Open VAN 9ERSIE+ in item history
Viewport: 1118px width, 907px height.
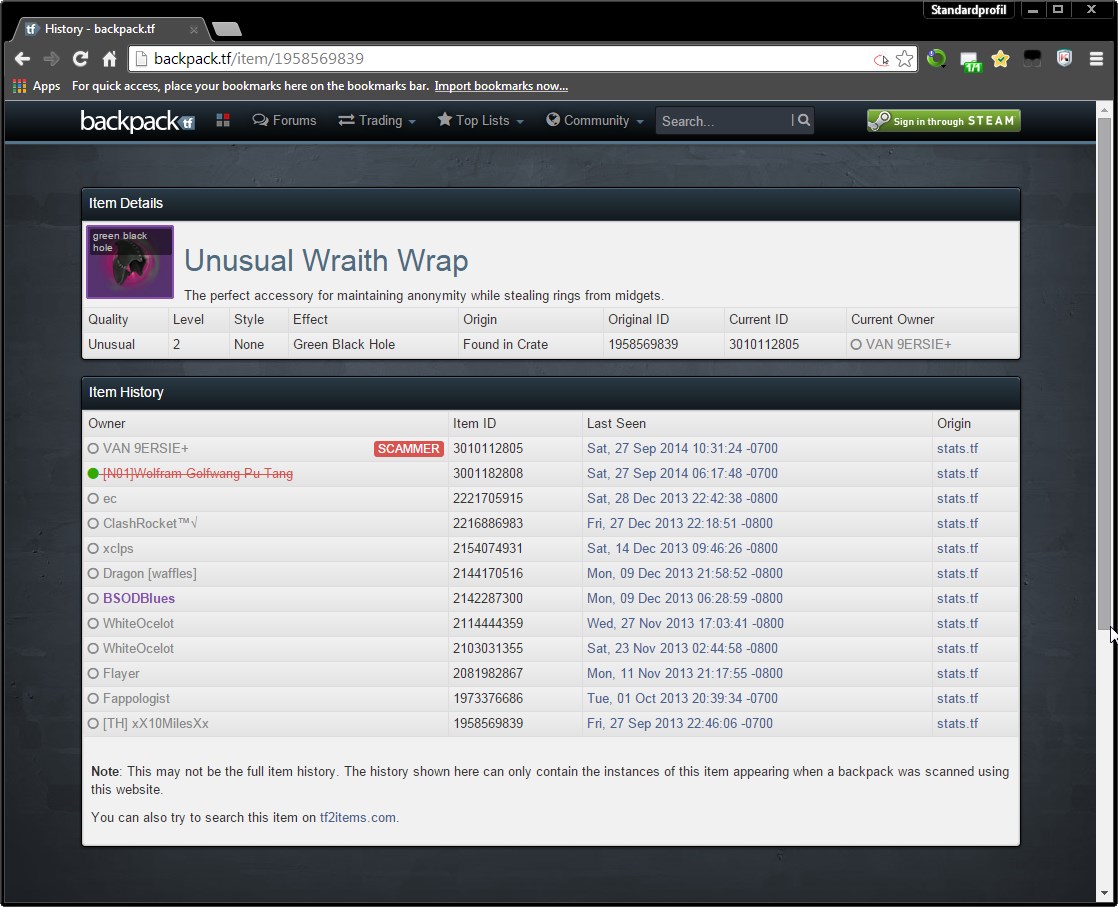145,449
